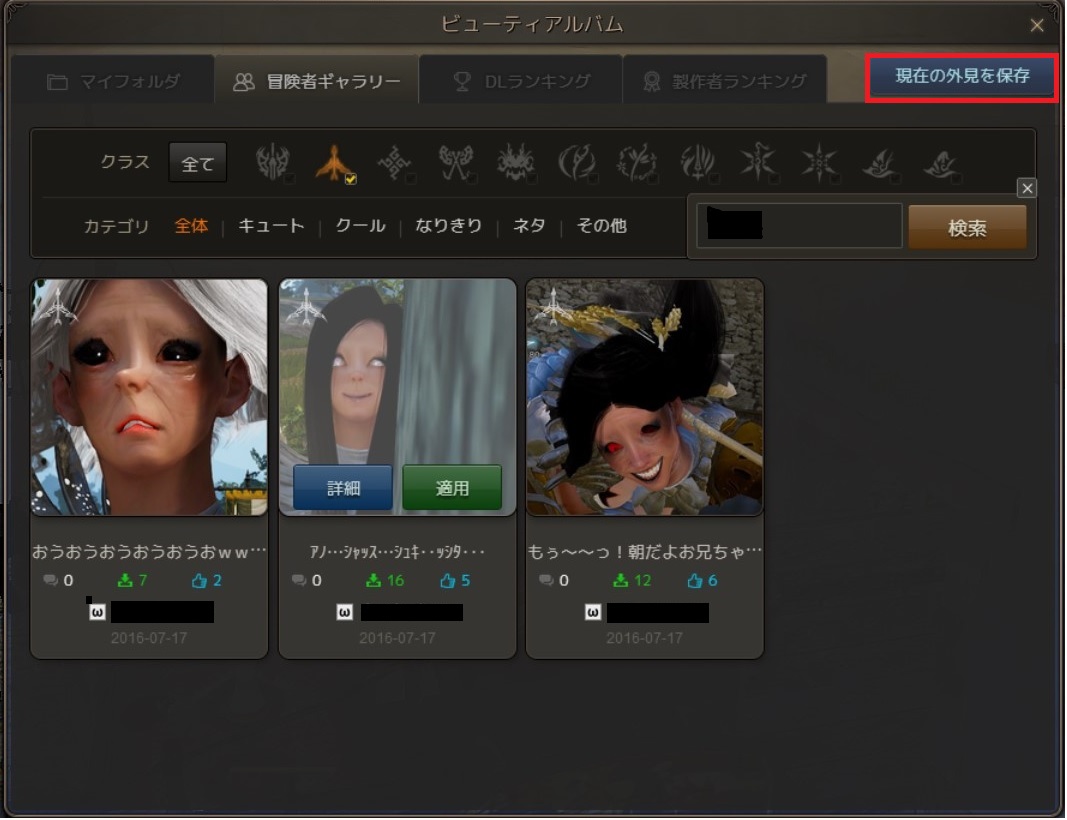Open the DLランキング tab
Image resolution: width=1067 pixels, height=820 pixels.
[x=521, y=81]
